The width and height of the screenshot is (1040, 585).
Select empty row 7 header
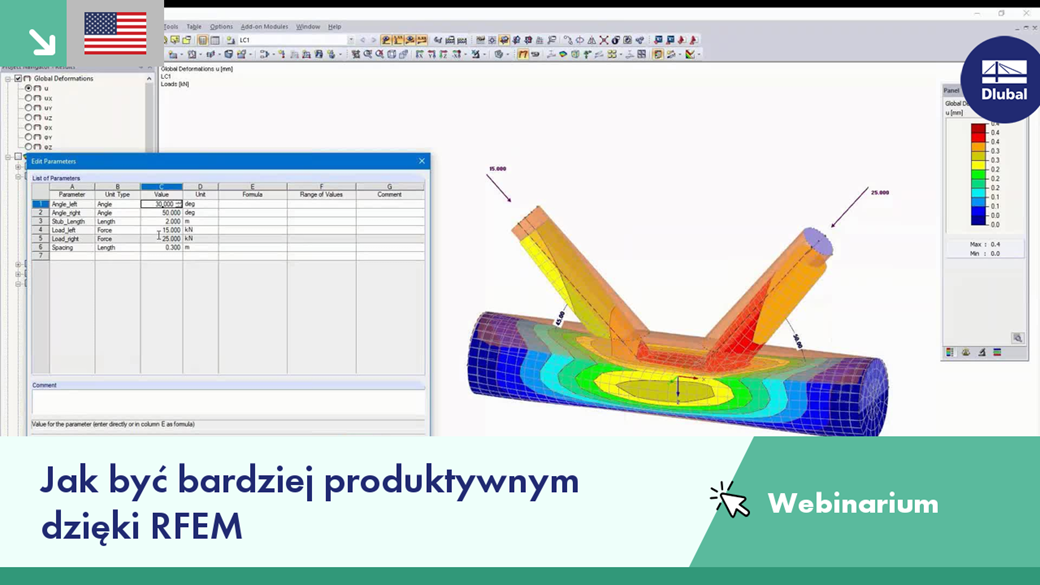[x=40, y=255]
